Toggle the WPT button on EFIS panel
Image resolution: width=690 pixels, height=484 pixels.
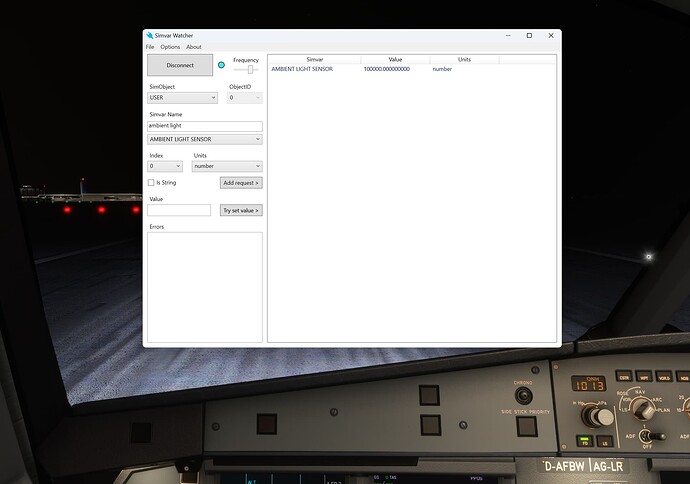(x=644, y=377)
